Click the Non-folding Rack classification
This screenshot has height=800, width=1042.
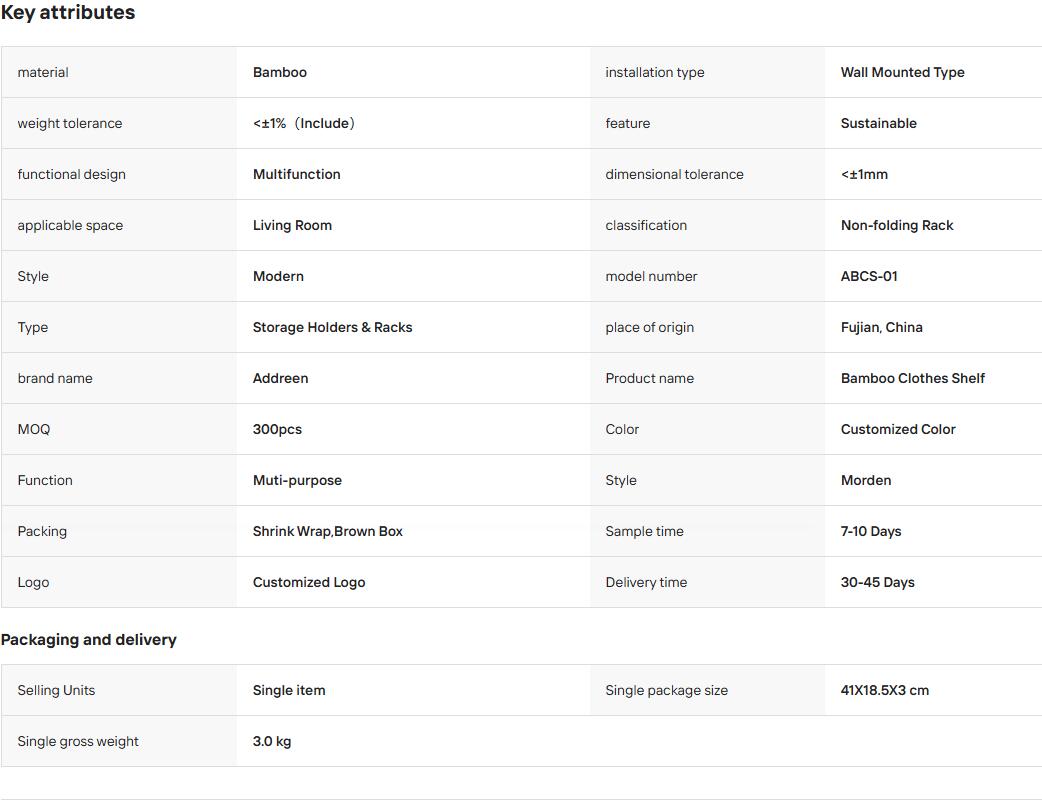897,225
